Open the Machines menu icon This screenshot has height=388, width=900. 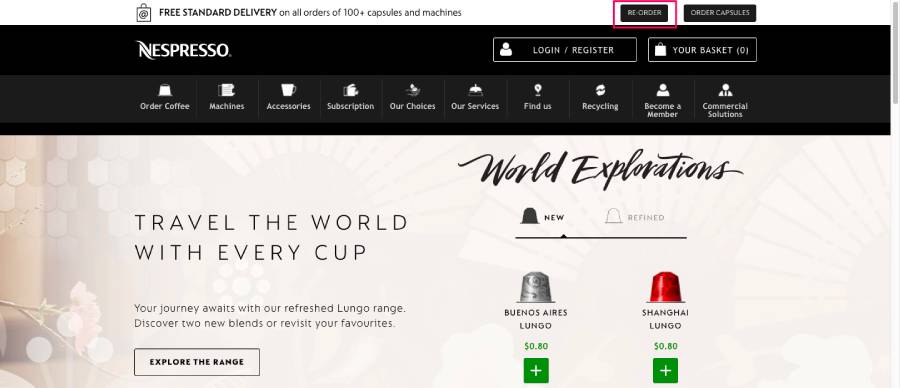227,90
